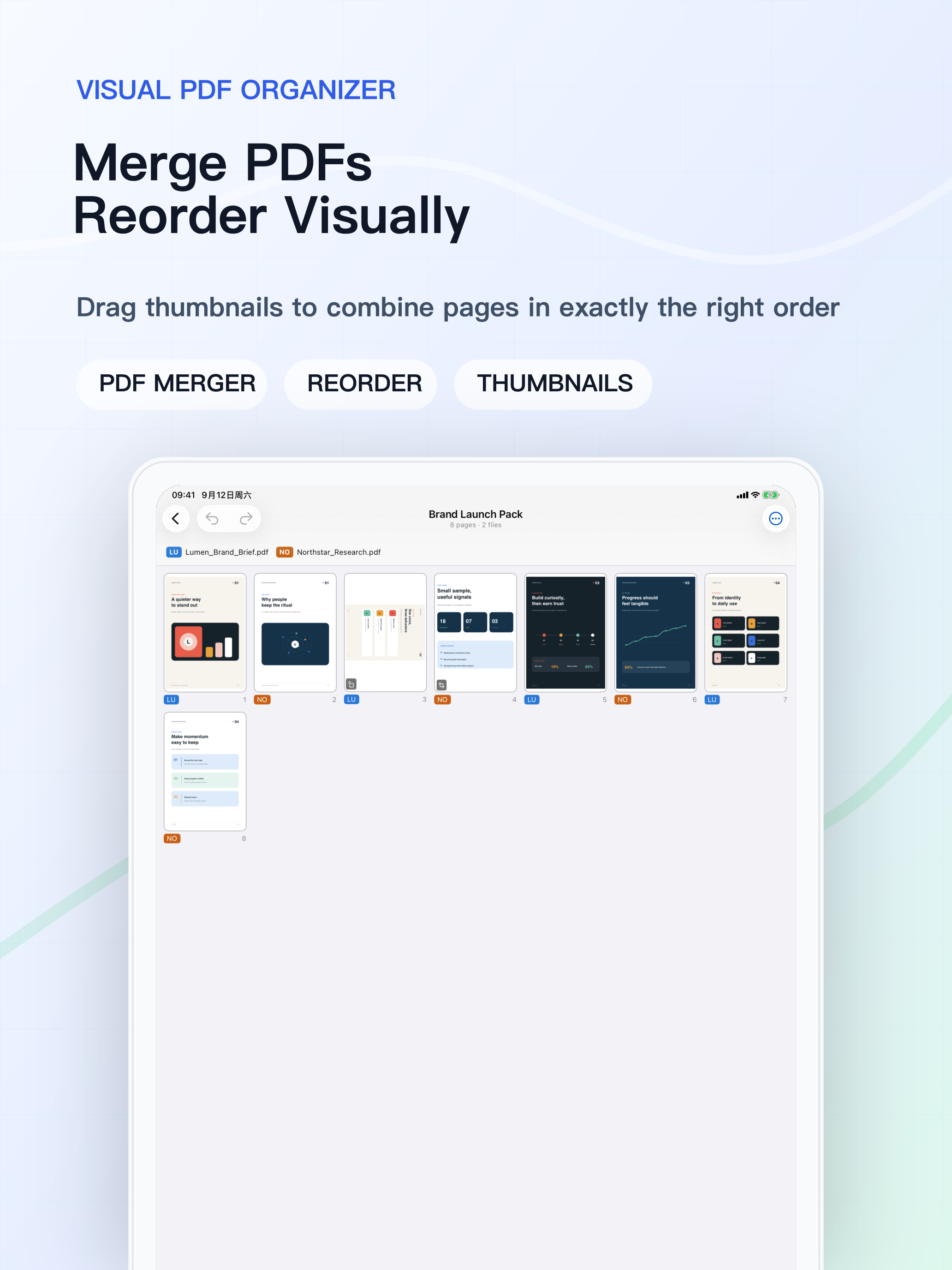
Task: Click Northstar_Research.pdf file label
Action: tap(339, 552)
